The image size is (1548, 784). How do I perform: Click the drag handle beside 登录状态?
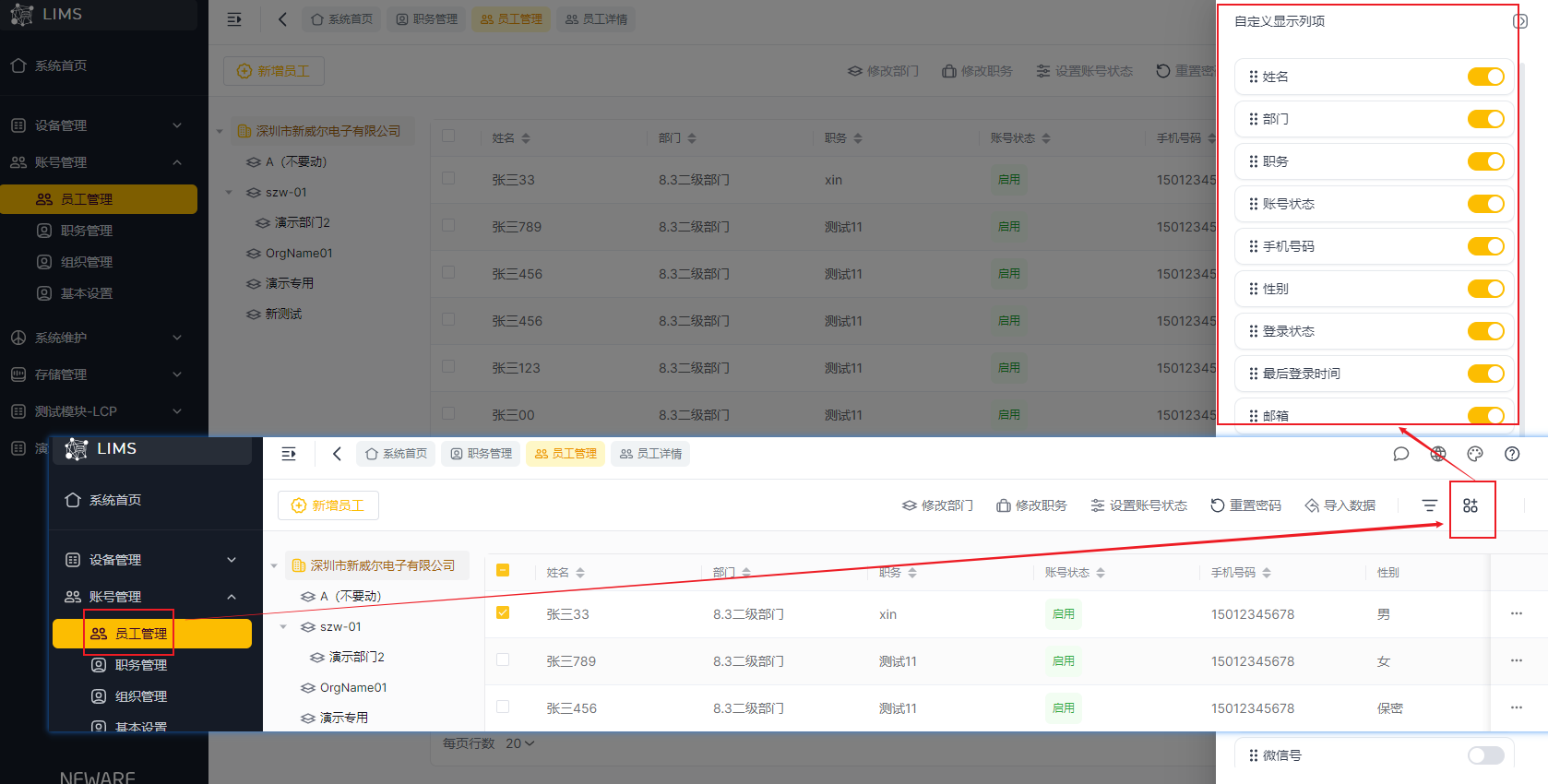tap(1254, 331)
